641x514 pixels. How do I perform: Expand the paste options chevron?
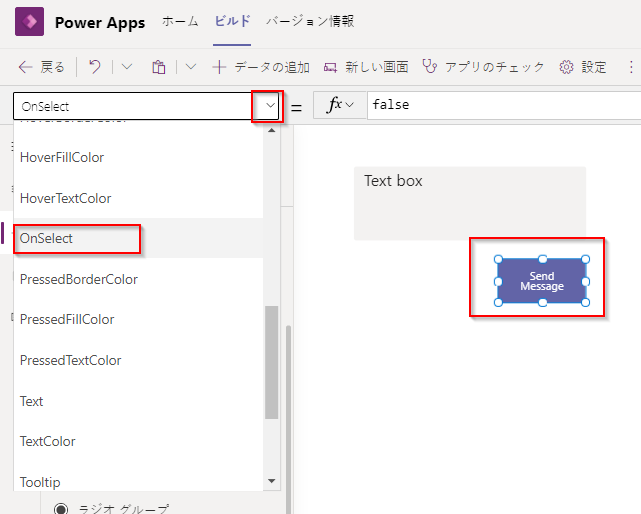pyautogui.click(x=191, y=67)
